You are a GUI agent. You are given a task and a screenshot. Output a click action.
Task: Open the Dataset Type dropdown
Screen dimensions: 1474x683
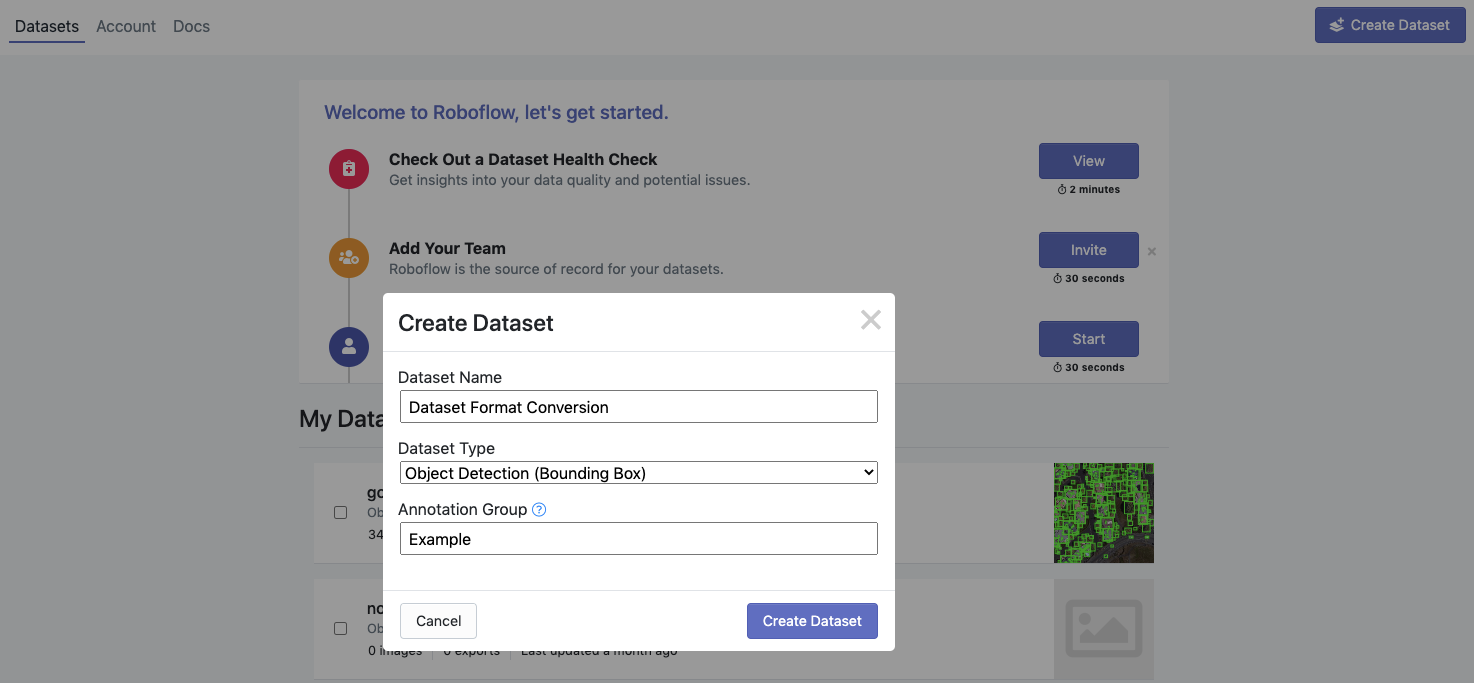tap(638, 473)
